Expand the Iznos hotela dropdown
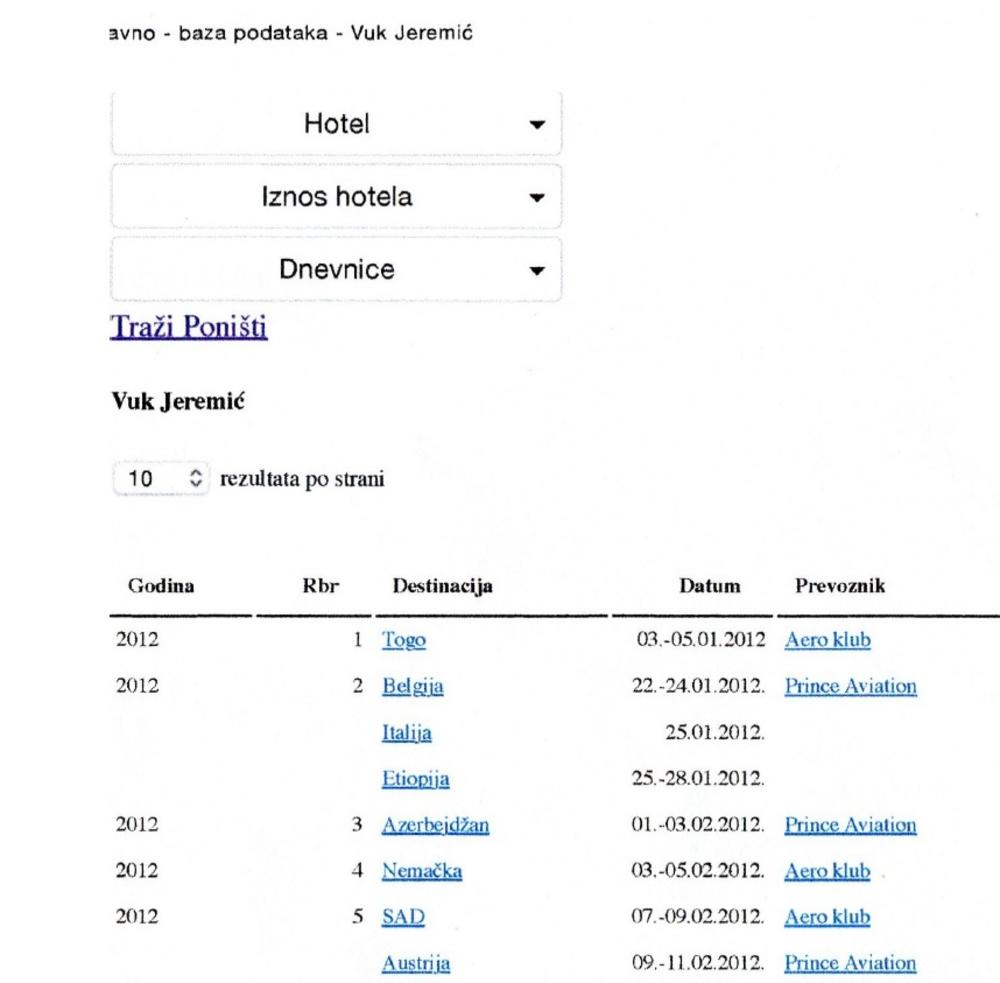Viewport: 1000px width, 983px height. tap(336, 197)
